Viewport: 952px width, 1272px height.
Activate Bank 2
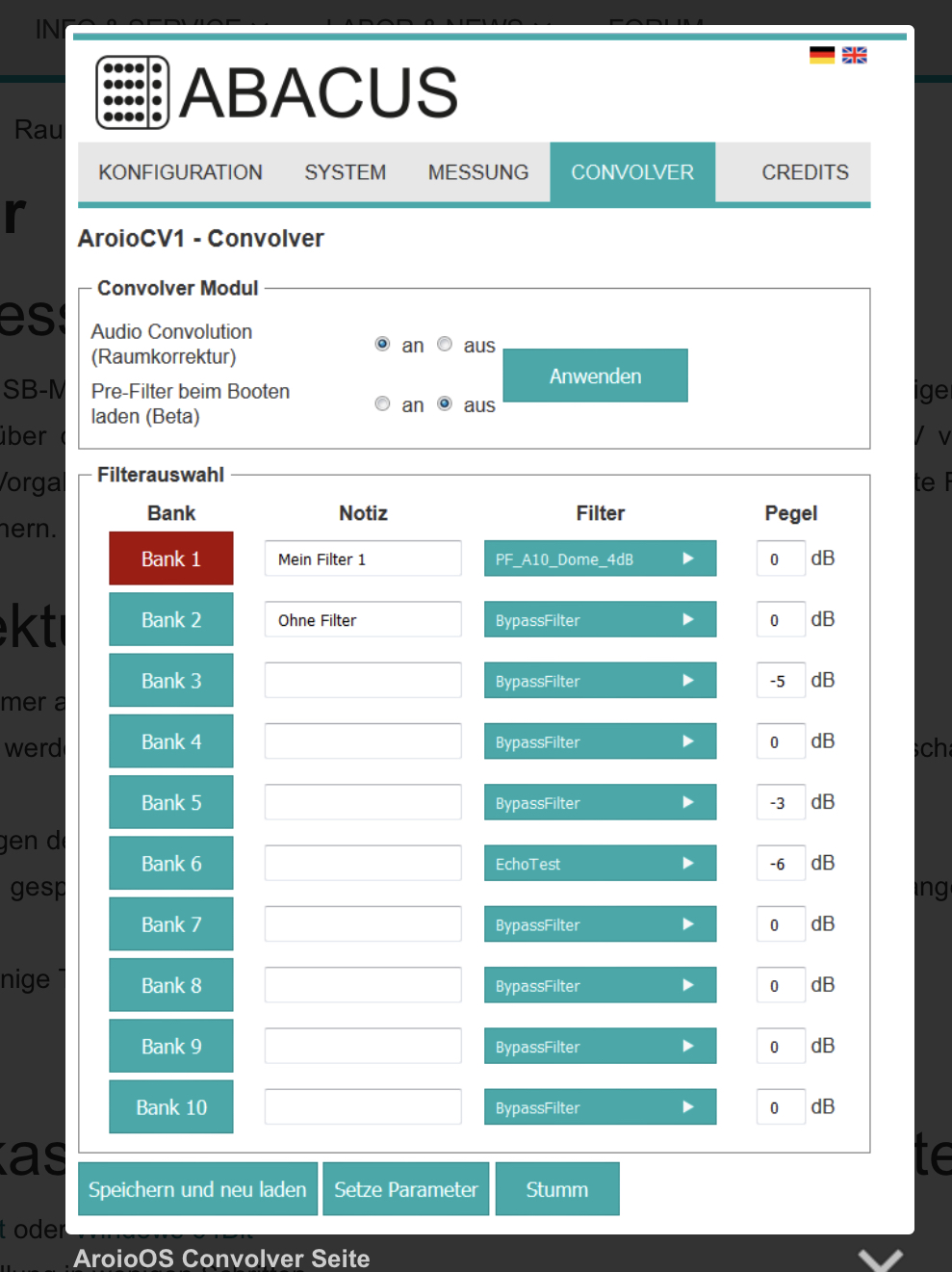[171, 619]
